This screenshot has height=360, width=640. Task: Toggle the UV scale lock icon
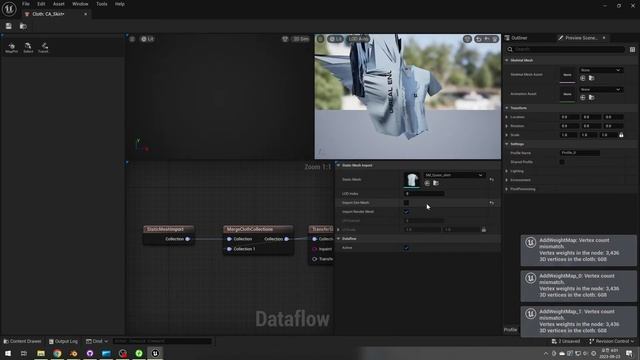point(484,230)
